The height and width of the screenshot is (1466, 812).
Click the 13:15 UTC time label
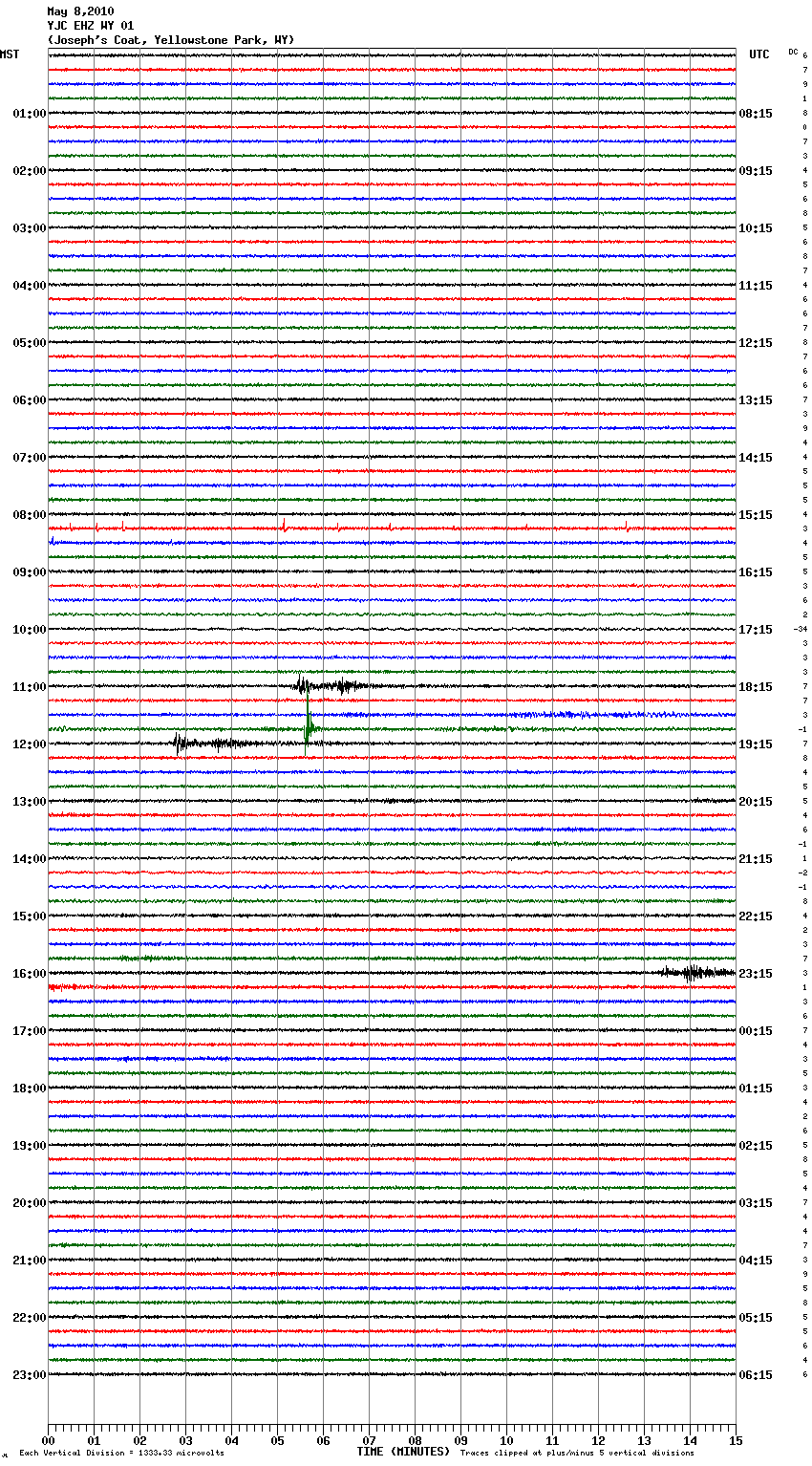(x=756, y=400)
